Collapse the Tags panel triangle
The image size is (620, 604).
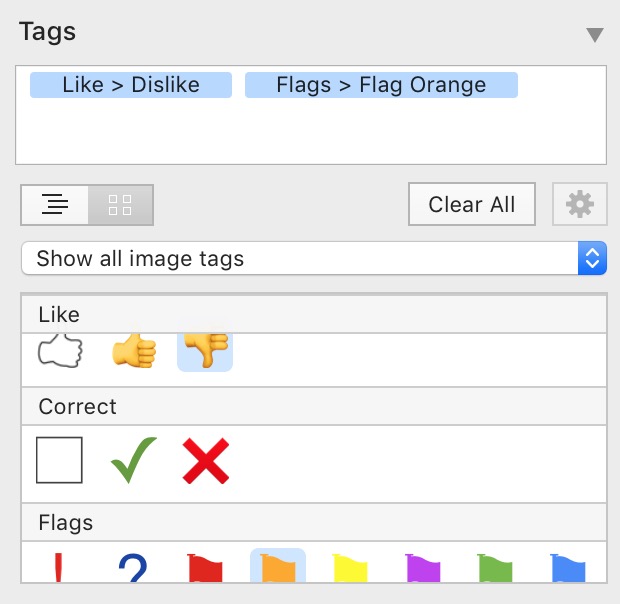(595, 35)
